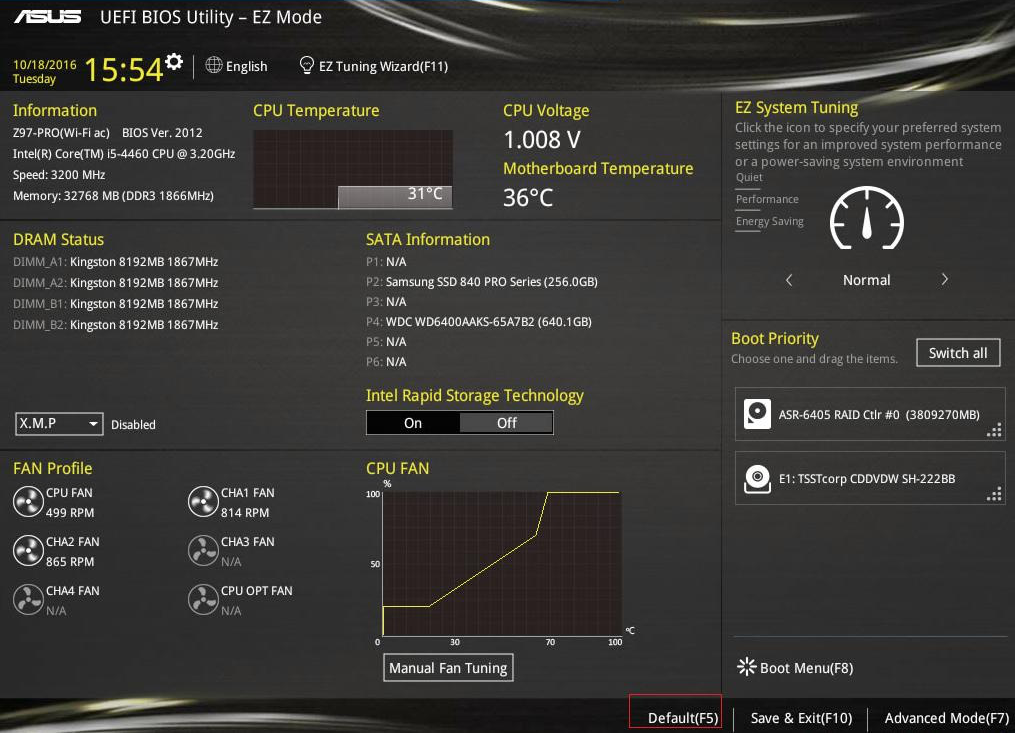Click the CPU FAN curve graph
The width and height of the screenshot is (1015, 733).
[502, 563]
